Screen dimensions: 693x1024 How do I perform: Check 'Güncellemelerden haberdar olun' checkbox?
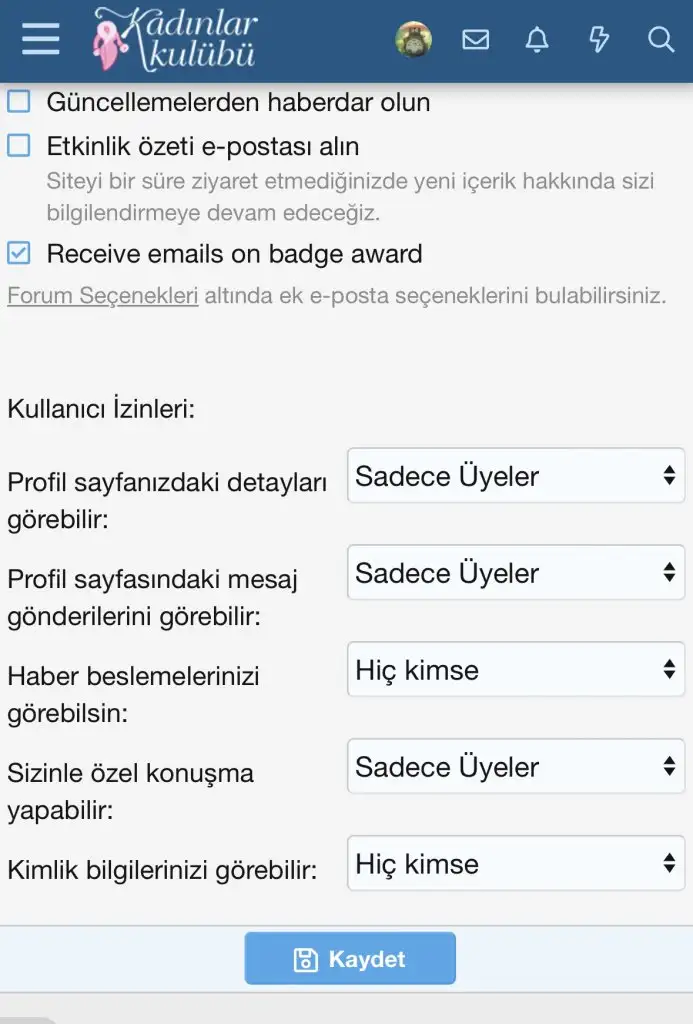pos(19,102)
